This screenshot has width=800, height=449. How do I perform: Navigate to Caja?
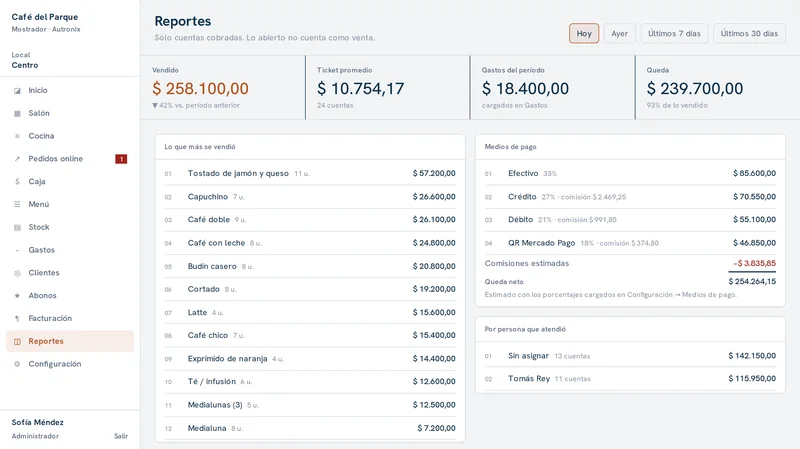pyautogui.click(x=70, y=182)
